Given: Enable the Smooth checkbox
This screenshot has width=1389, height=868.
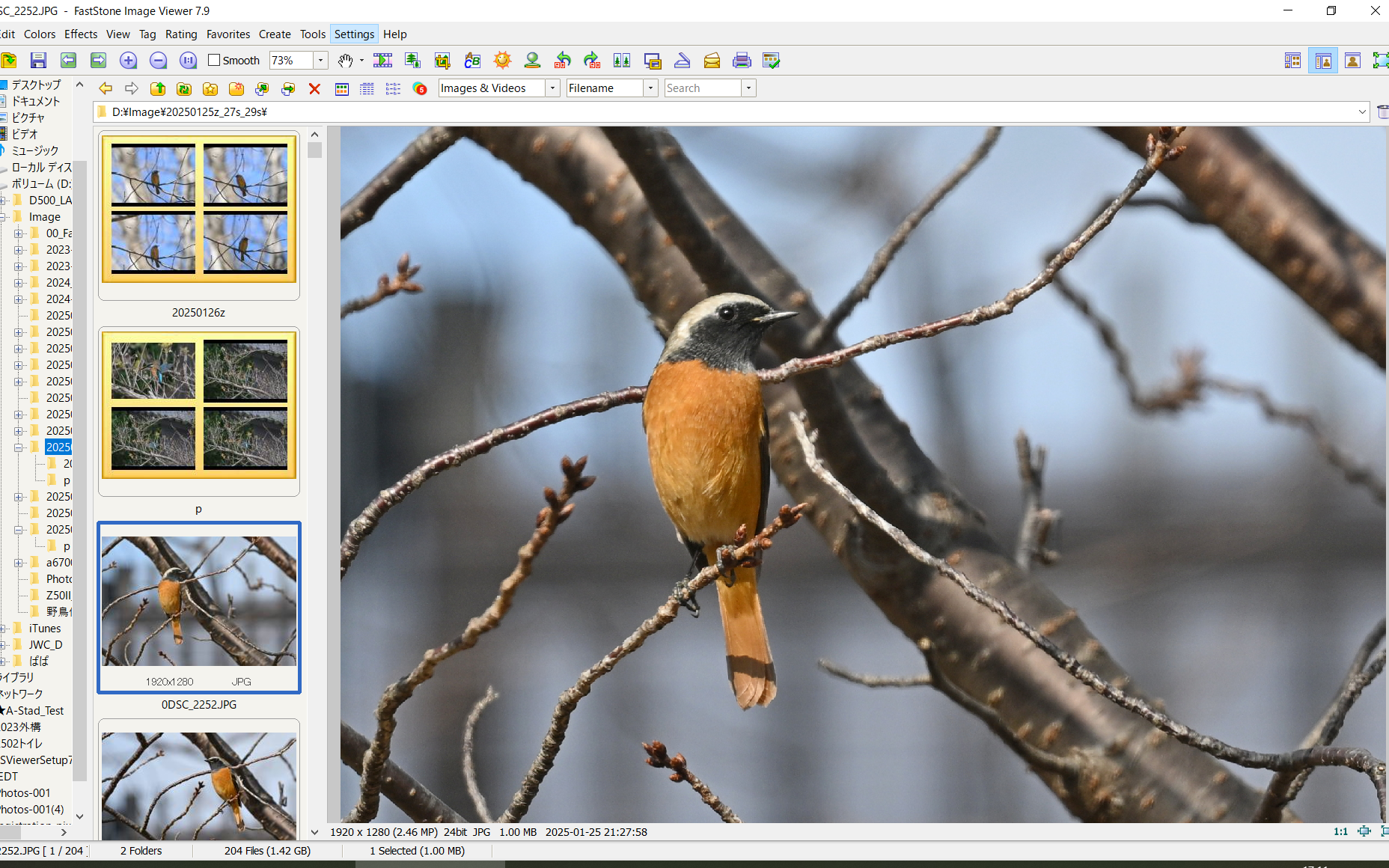Looking at the screenshot, I should (x=214, y=60).
